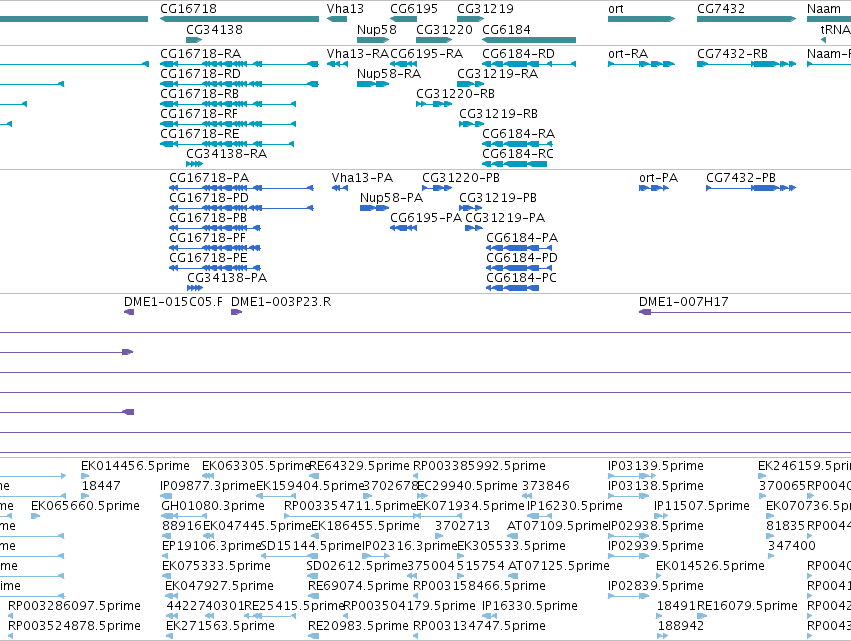The image size is (851, 641).
Task: Click the EK271563.5prime EST label
Action: click(x=220, y=626)
